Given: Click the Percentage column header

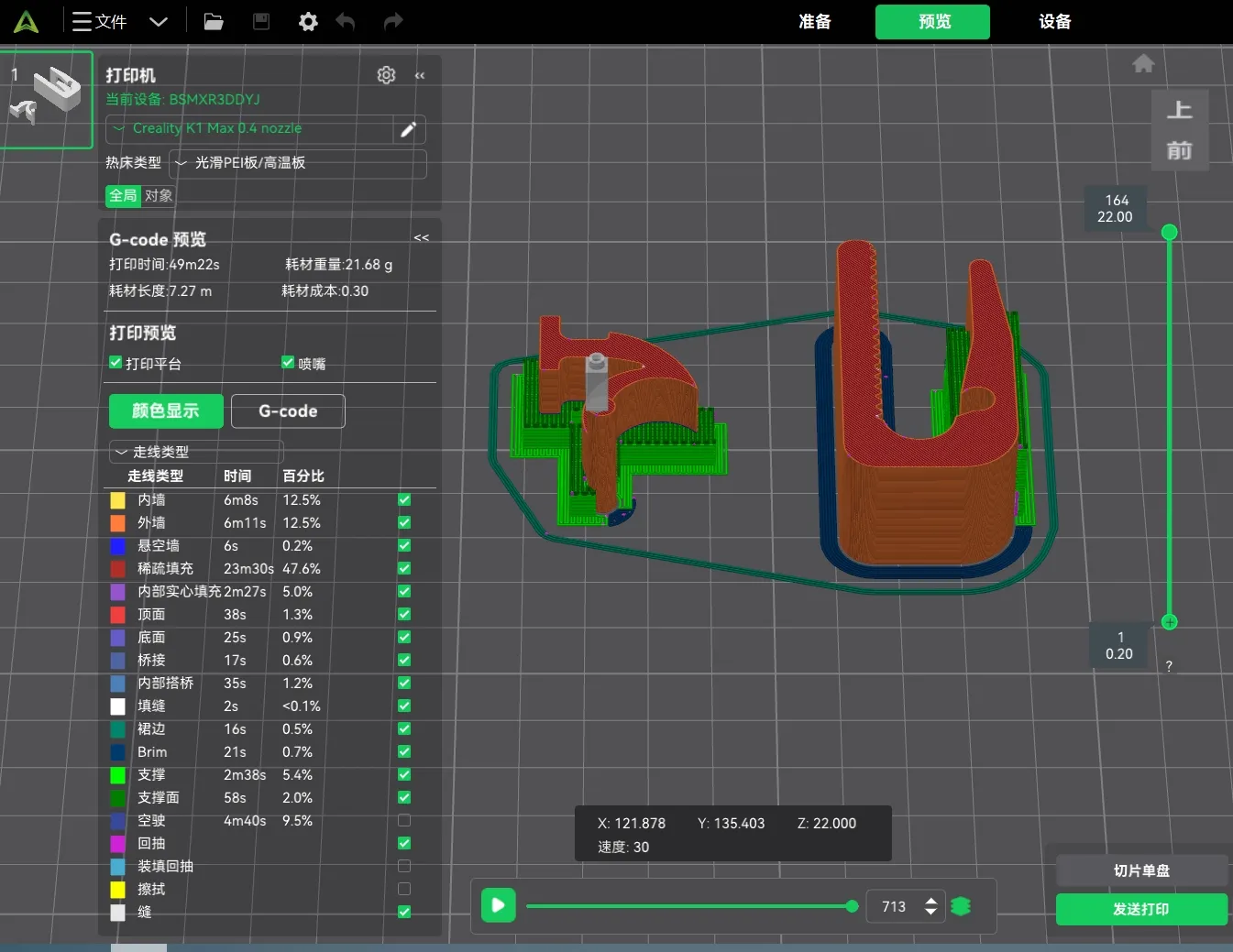Looking at the screenshot, I should 303,476.
